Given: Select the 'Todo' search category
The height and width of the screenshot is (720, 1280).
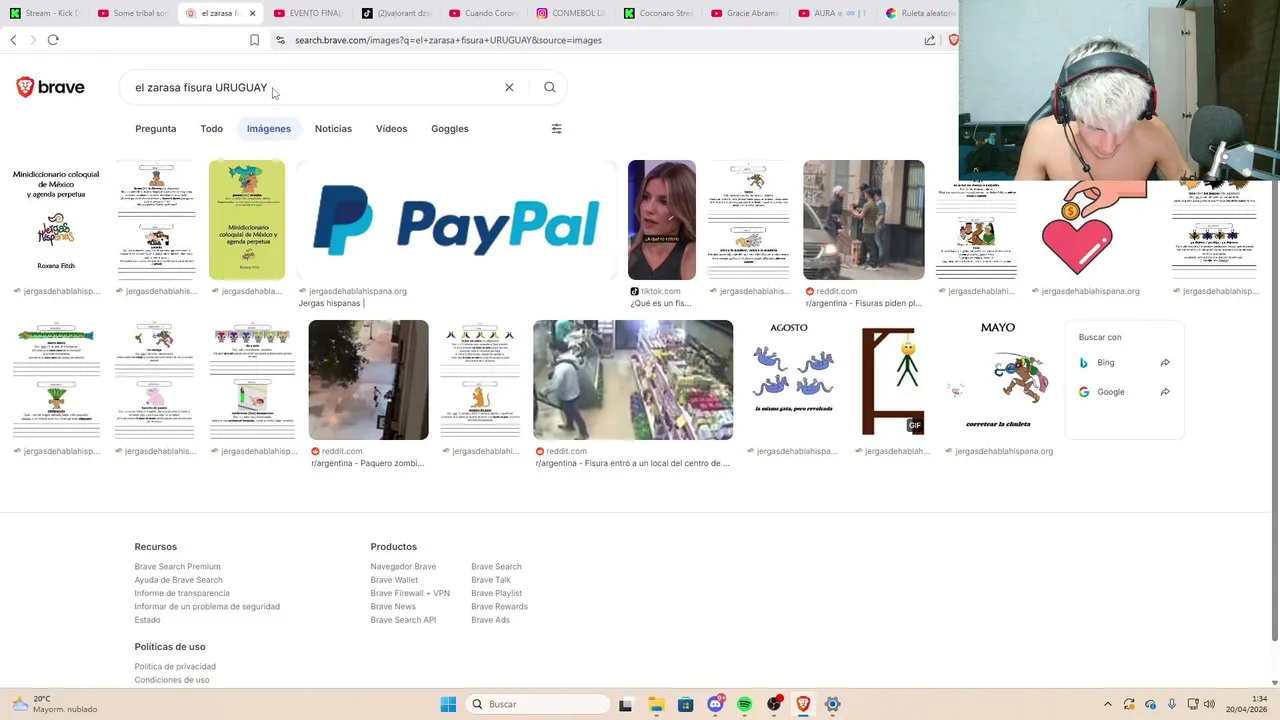Looking at the screenshot, I should pyautogui.click(x=211, y=129).
